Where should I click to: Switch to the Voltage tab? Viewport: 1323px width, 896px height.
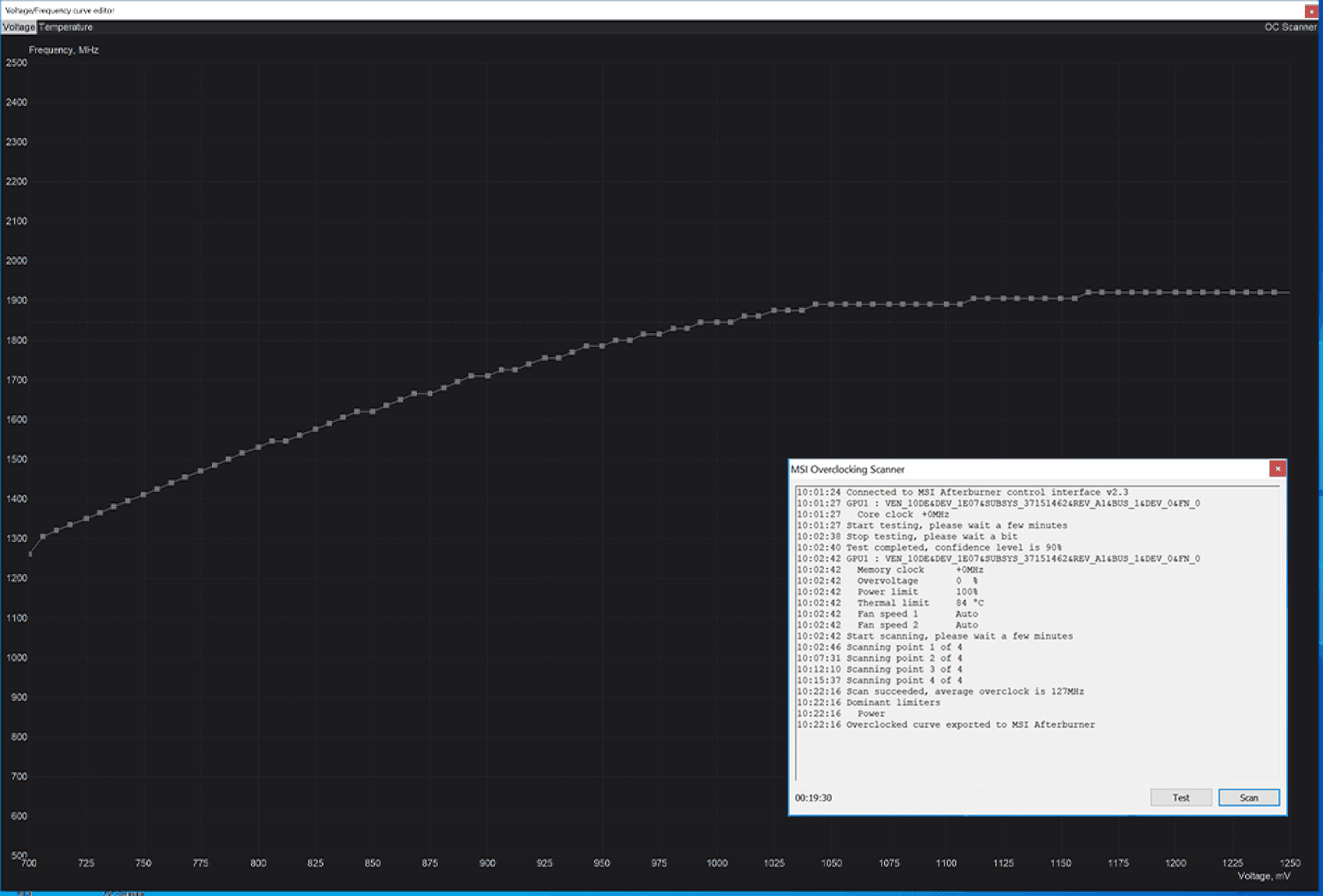[18, 27]
